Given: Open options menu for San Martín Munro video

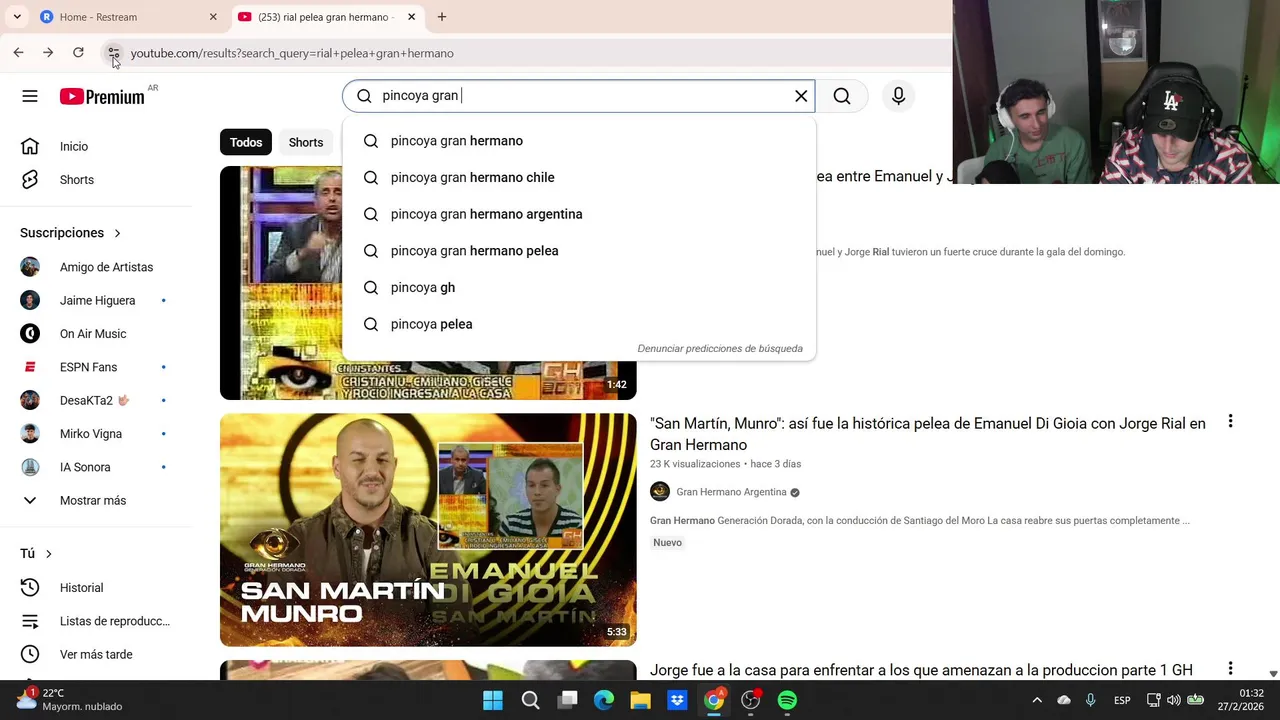Looking at the screenshot, I should pos(1230,422).
